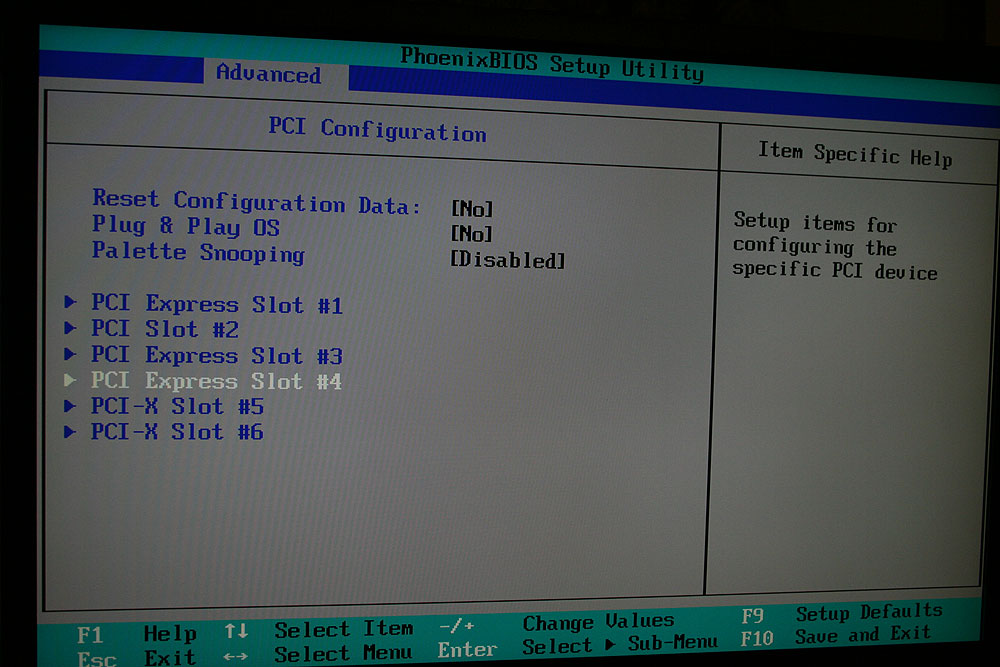The image size is (1000, 667).
Task: Click -/+ Change Values hint
Action: 557,622
